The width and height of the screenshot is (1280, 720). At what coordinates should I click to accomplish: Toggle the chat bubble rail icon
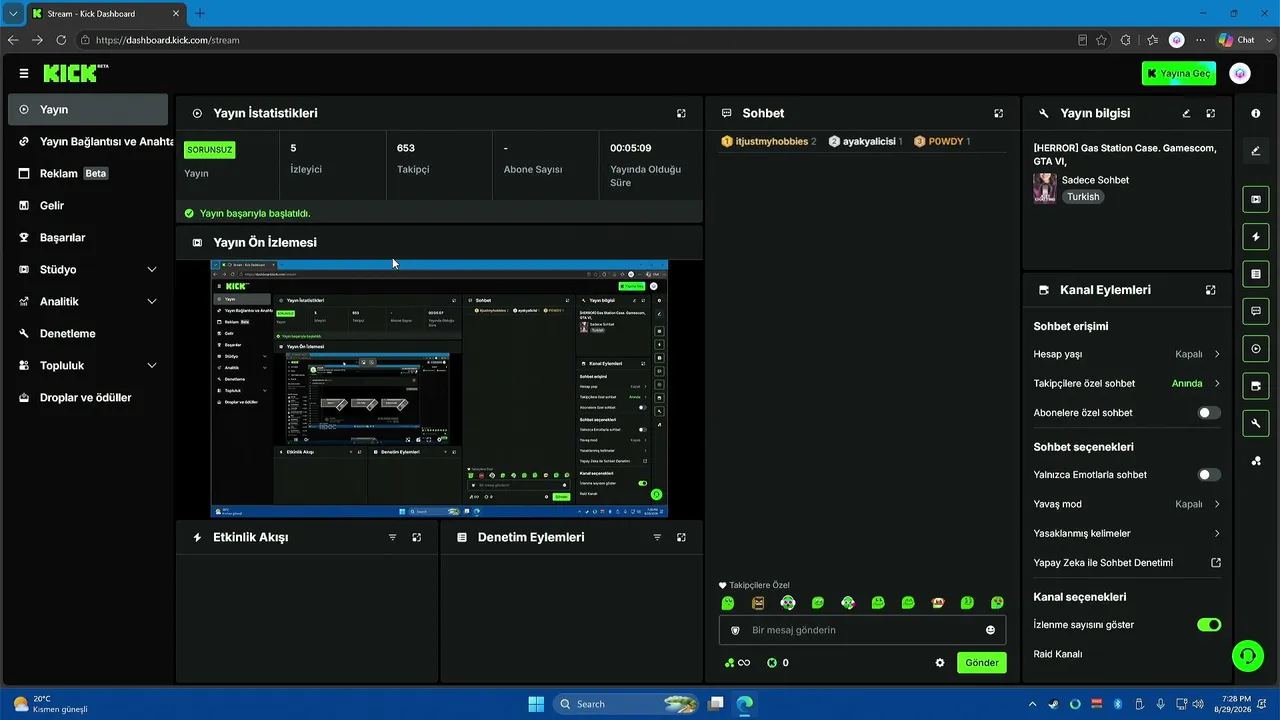(1256, 312)
